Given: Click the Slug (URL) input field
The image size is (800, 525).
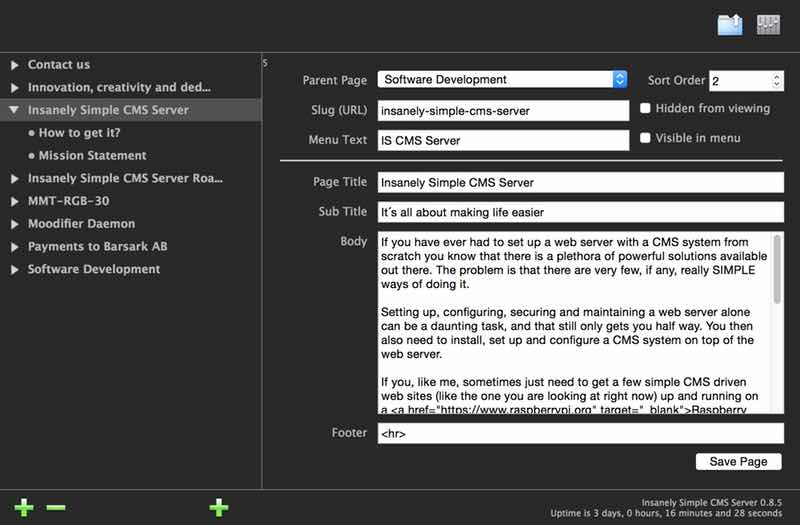Looking at the screenshot, I should [503, 111].
